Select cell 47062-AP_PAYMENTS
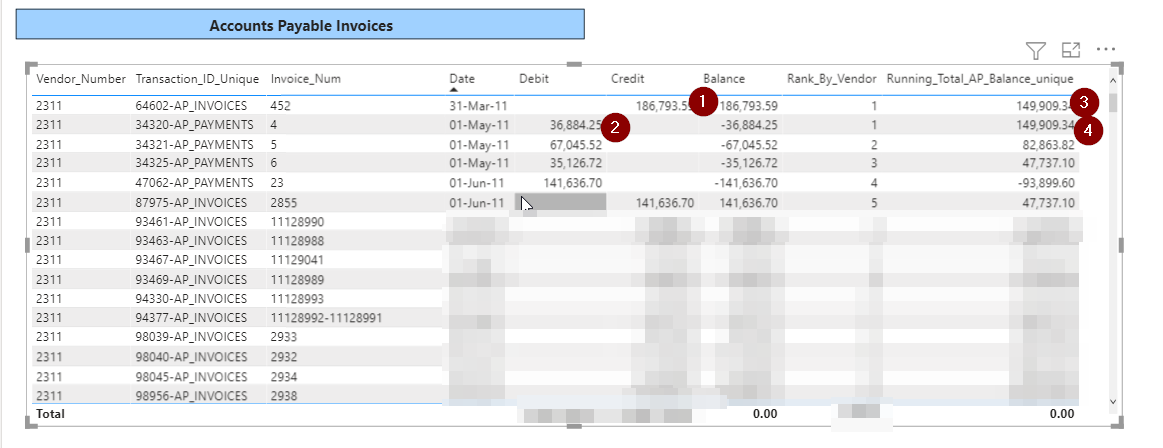This screenshot has width=1163, height=448. pos(194,182)
